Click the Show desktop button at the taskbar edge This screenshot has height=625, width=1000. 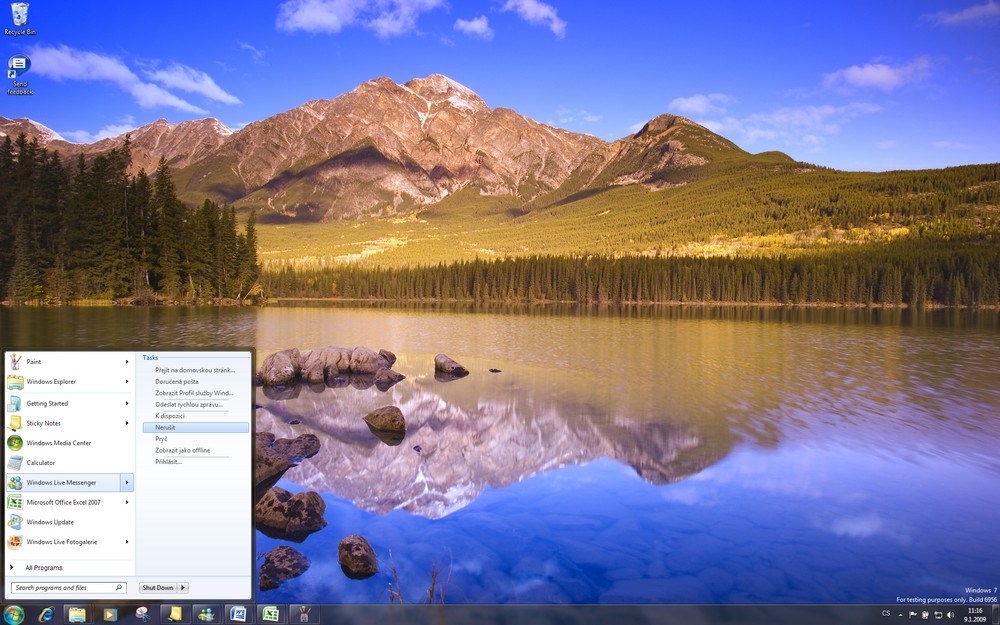[996, 615]
